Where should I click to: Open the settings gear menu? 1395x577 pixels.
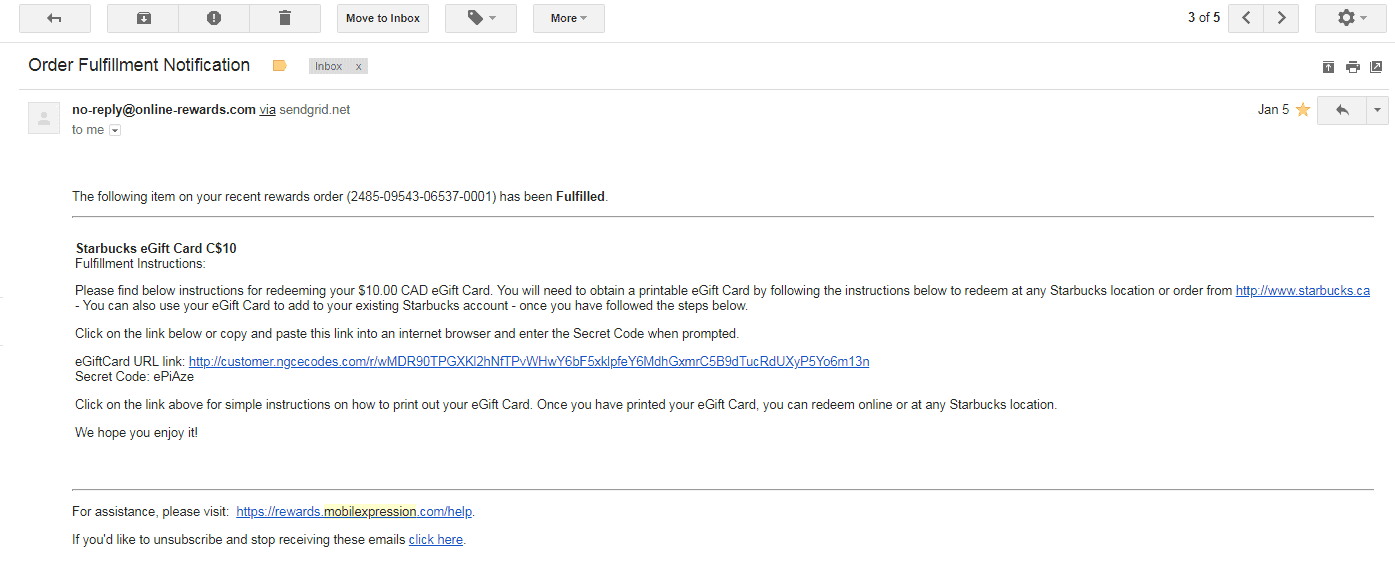pyautogui.click(x=1351, y=18)
